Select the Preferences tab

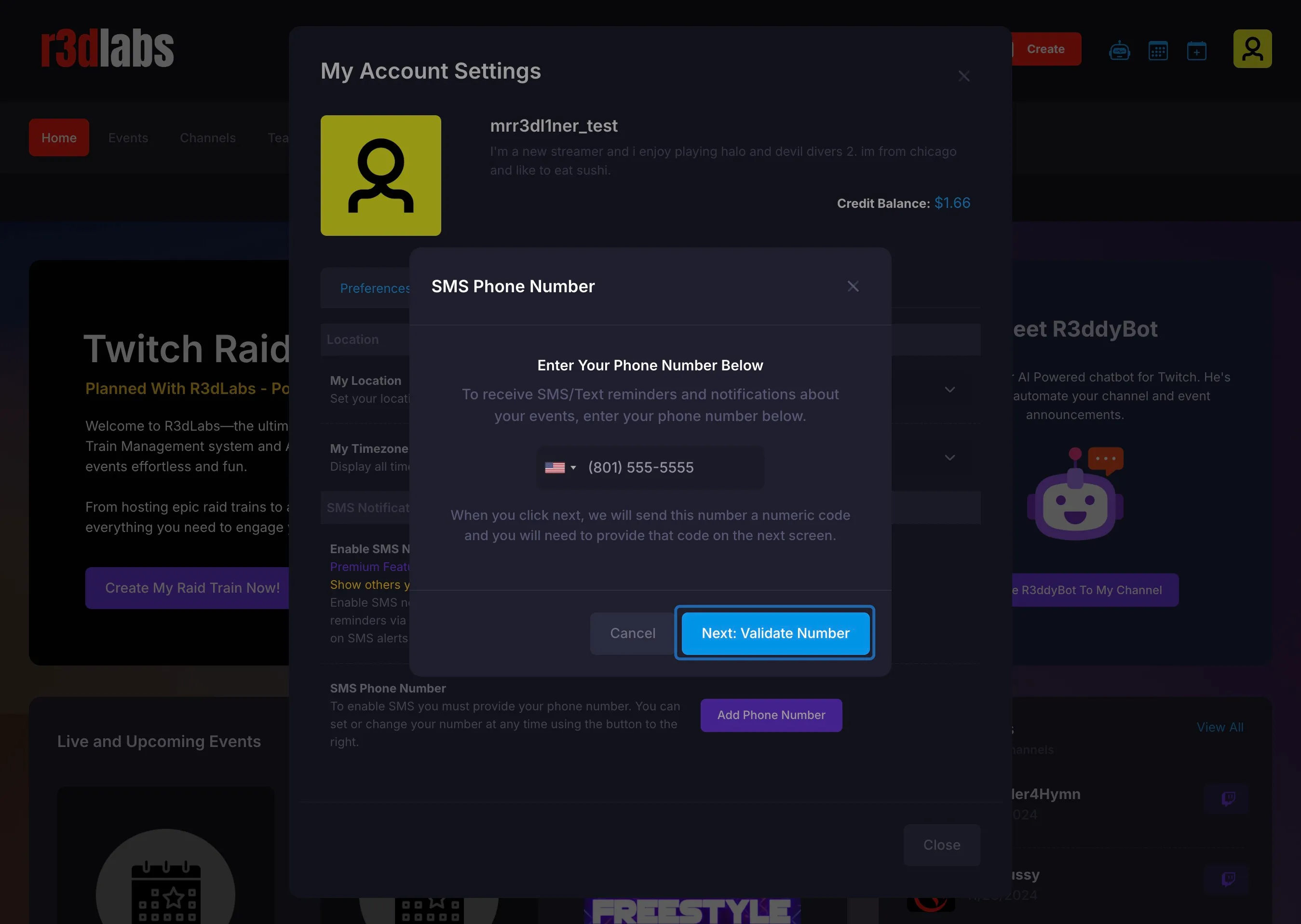click(374, 288)
